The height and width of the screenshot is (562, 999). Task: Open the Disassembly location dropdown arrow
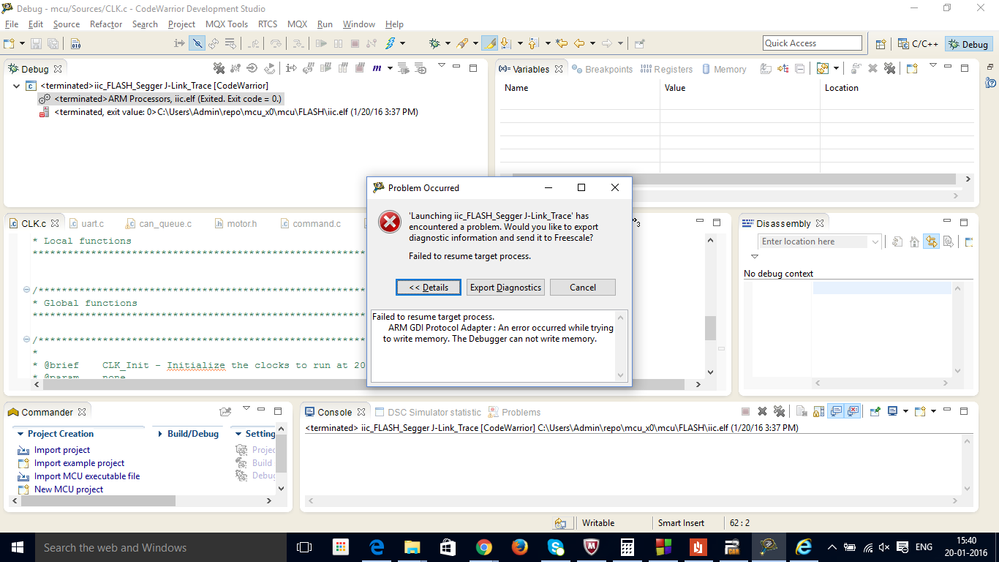875,241
